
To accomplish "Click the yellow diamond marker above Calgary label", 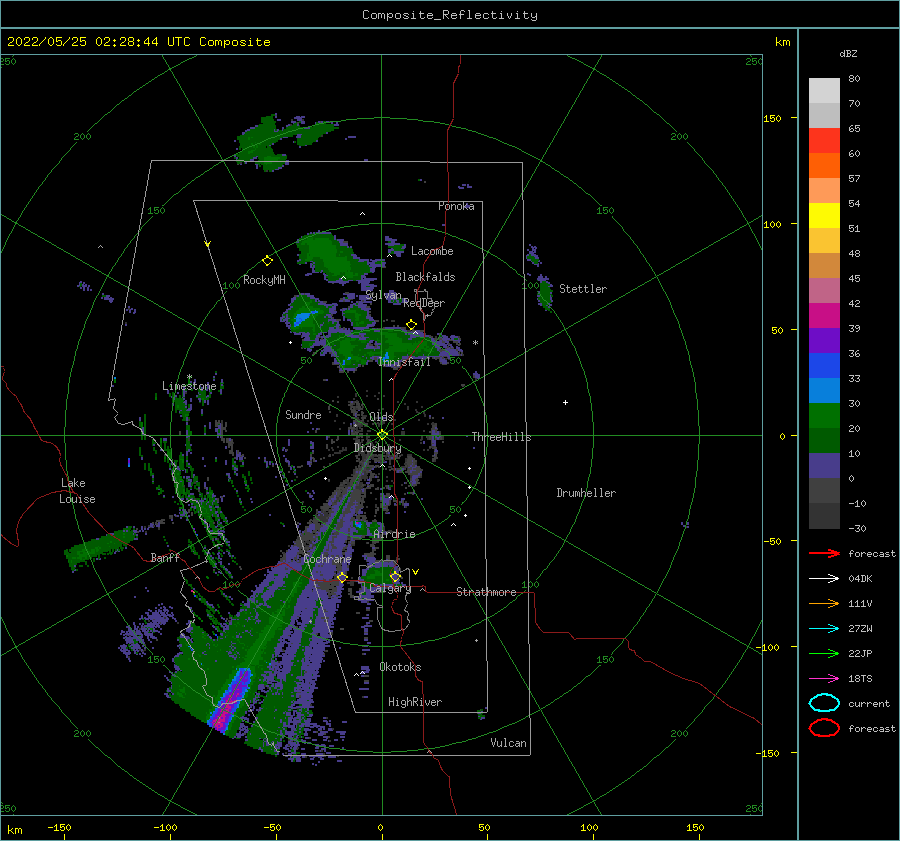I will pyautogui.click(x=395, y=576).
